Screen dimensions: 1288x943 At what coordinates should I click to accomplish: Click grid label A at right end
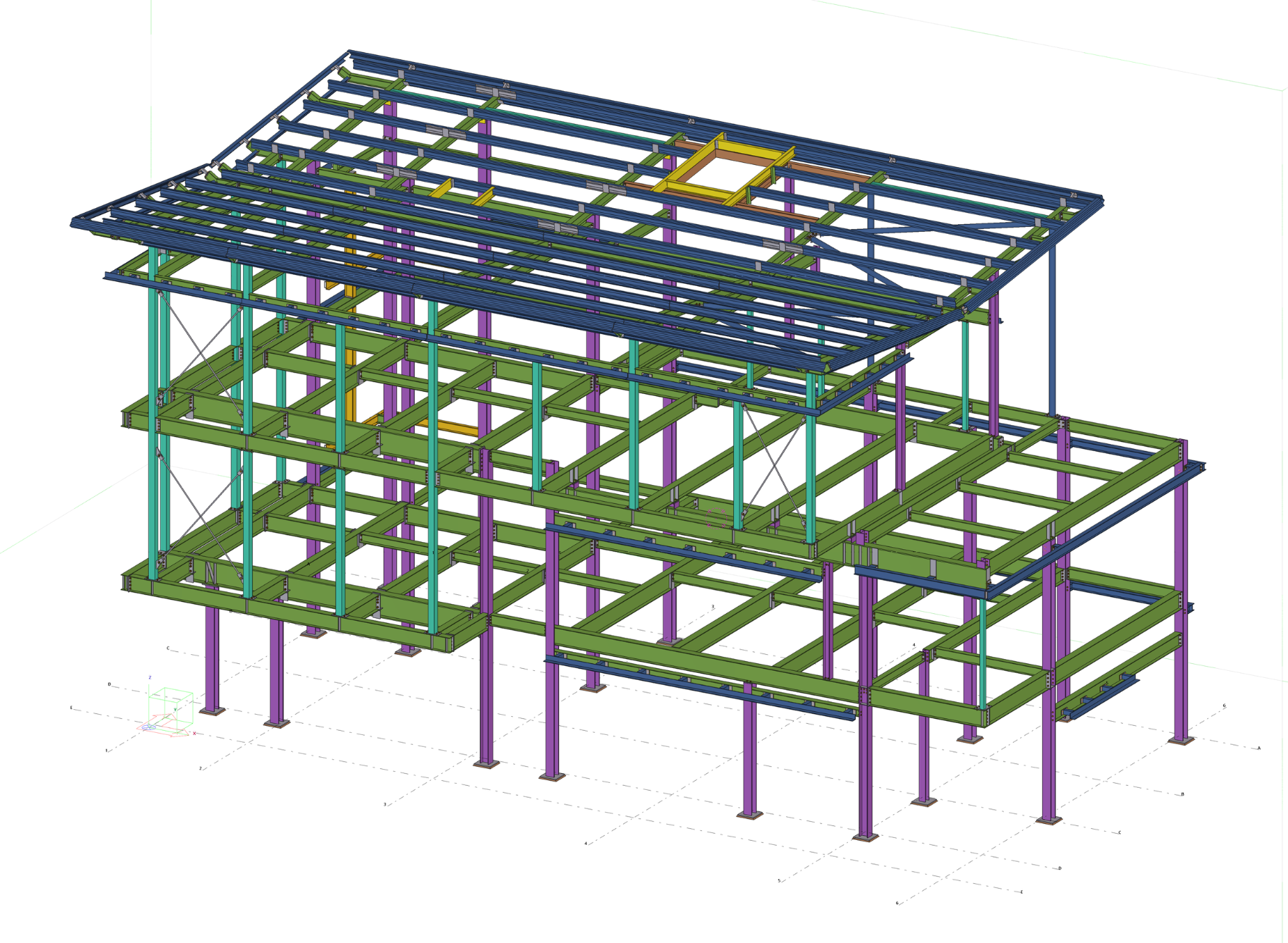1259,748
